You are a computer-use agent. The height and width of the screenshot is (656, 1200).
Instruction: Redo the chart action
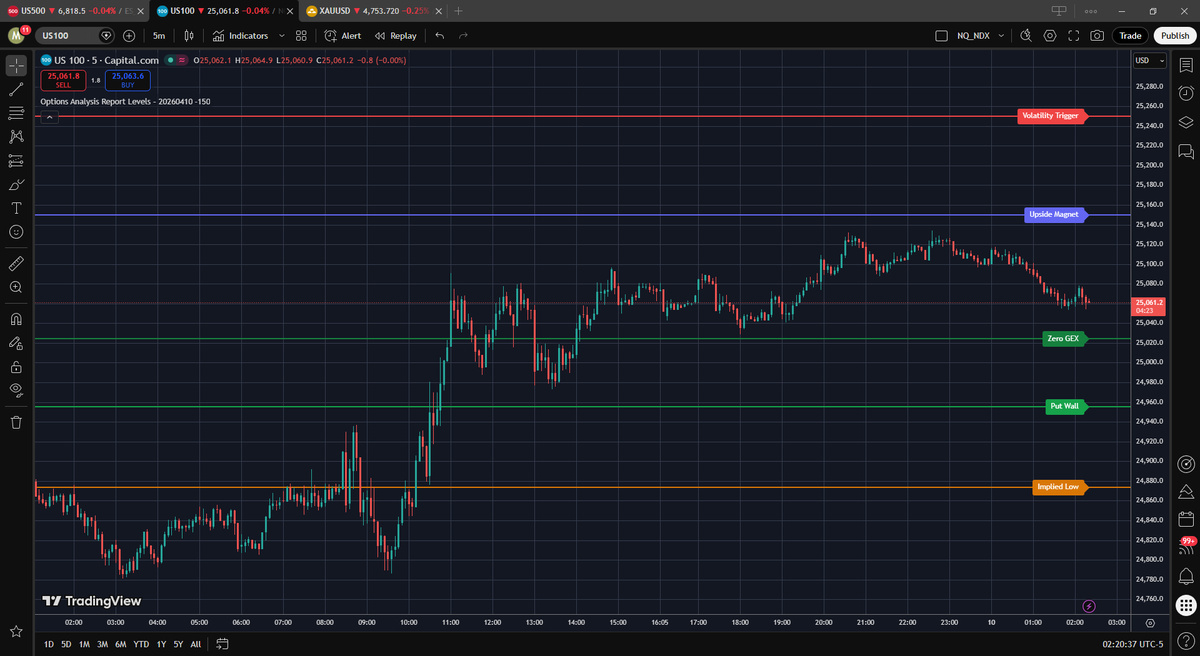point(463,36)
